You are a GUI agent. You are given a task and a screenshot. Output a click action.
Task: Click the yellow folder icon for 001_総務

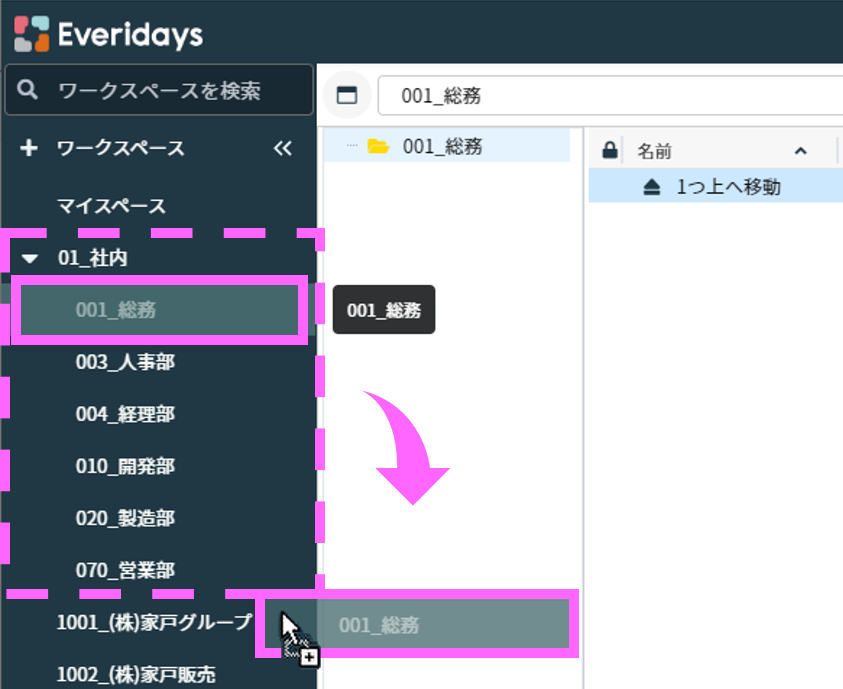click(x=378, y=147)
